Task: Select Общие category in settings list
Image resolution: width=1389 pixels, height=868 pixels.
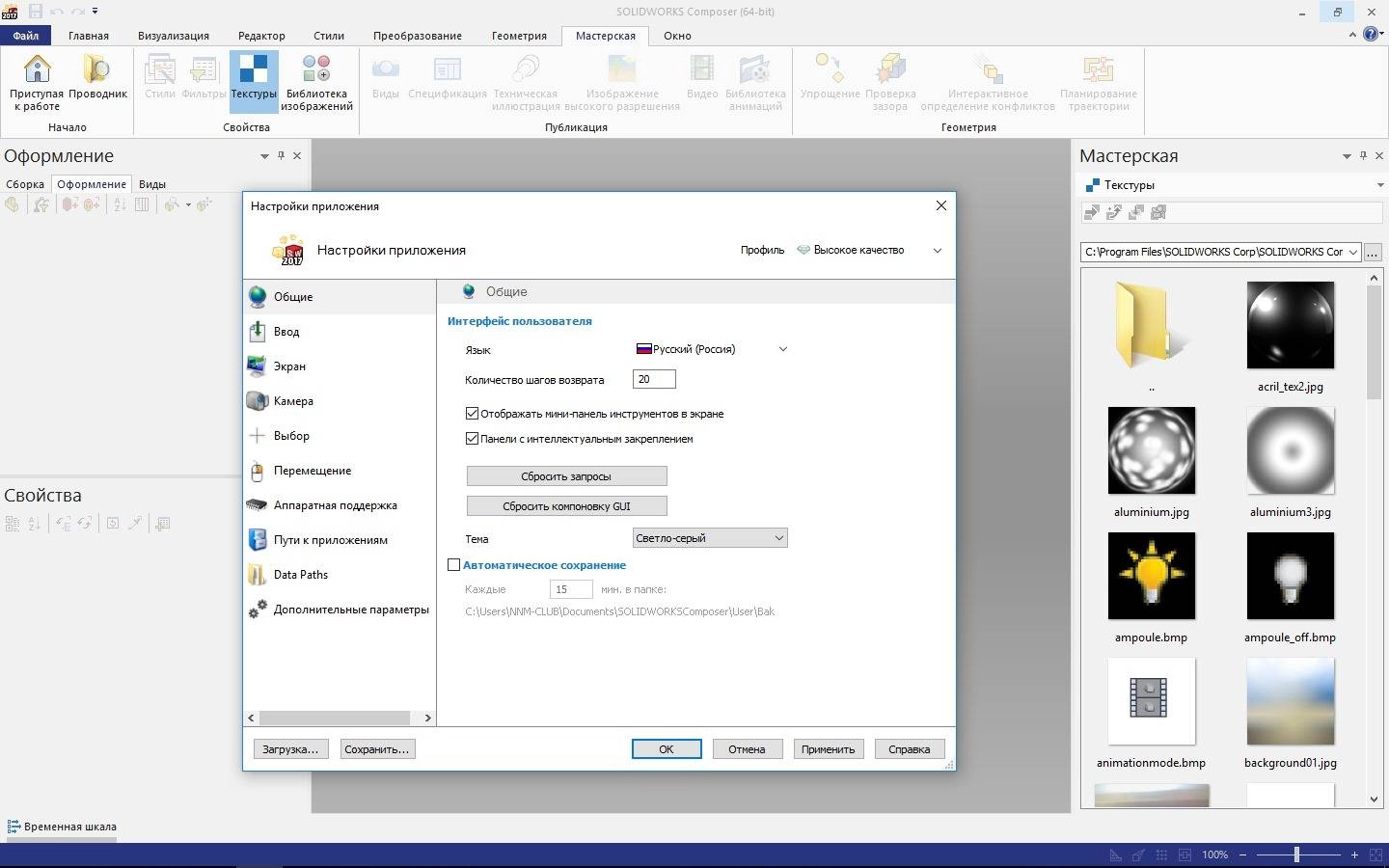Action: (340, 297)
